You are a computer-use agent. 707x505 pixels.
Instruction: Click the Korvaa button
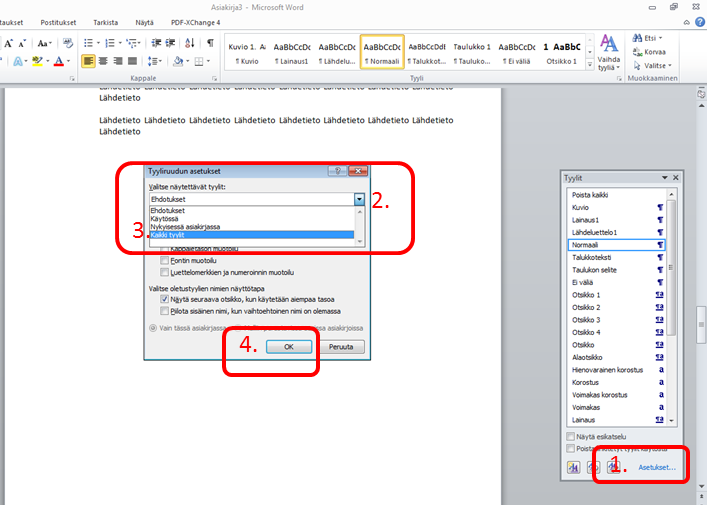pos(649,52)
